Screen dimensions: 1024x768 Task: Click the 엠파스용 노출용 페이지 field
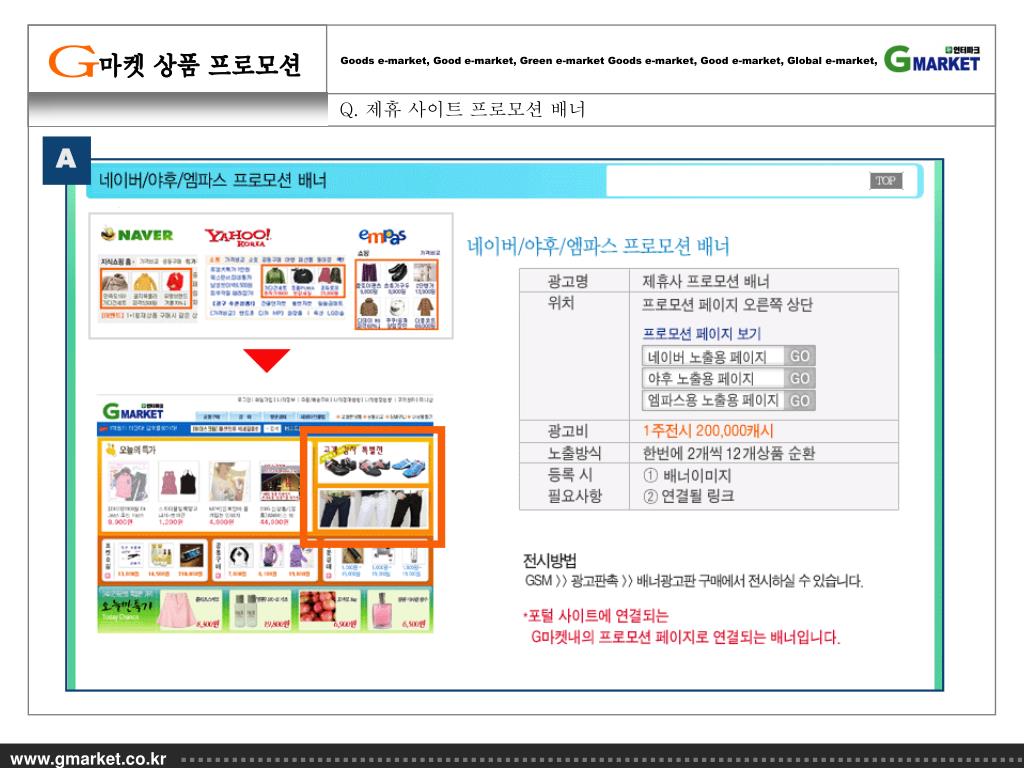[x=713, y=400]
